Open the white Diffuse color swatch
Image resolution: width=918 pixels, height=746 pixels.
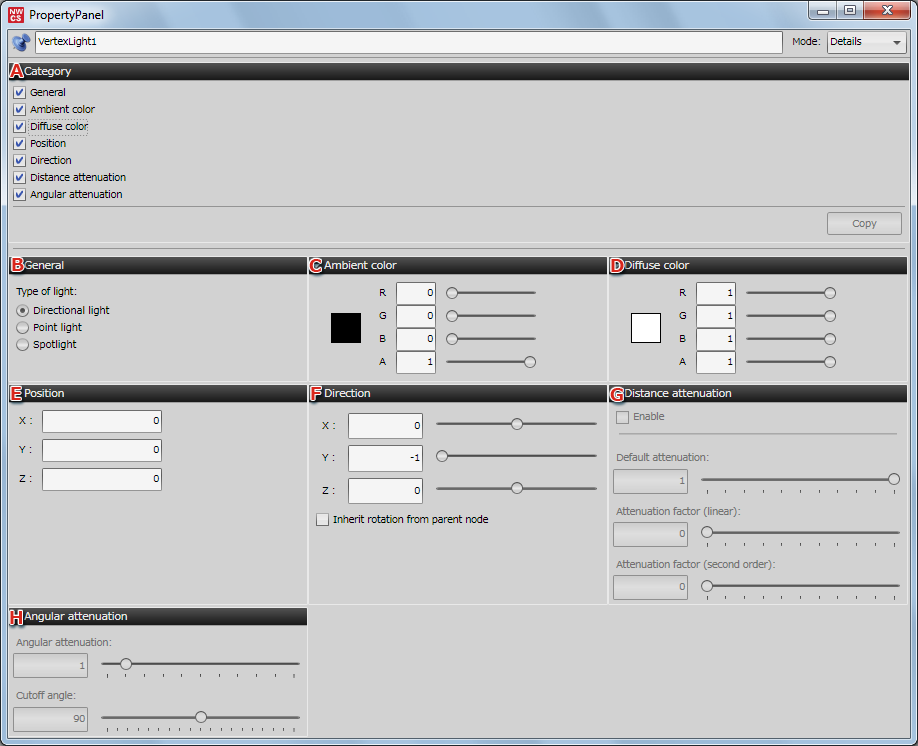[646, 328]
